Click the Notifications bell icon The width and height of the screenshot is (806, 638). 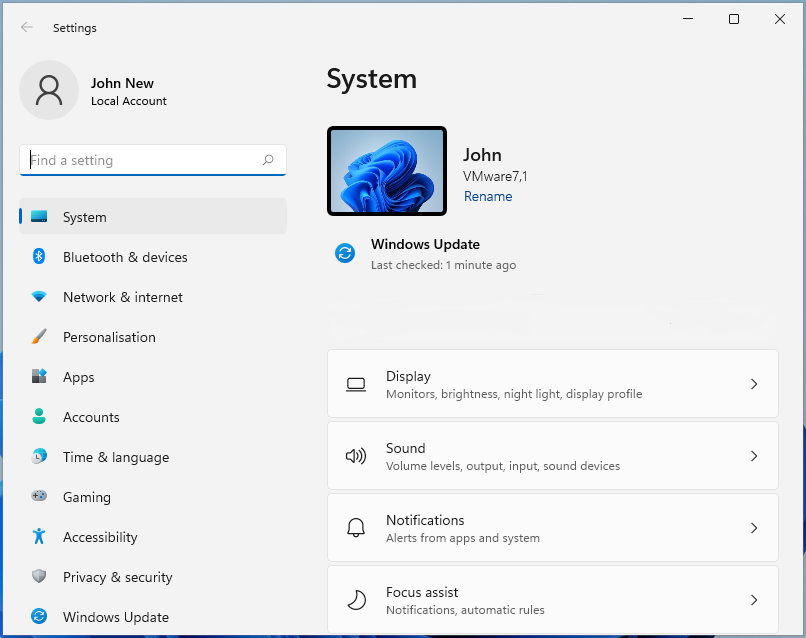[356, 528]
